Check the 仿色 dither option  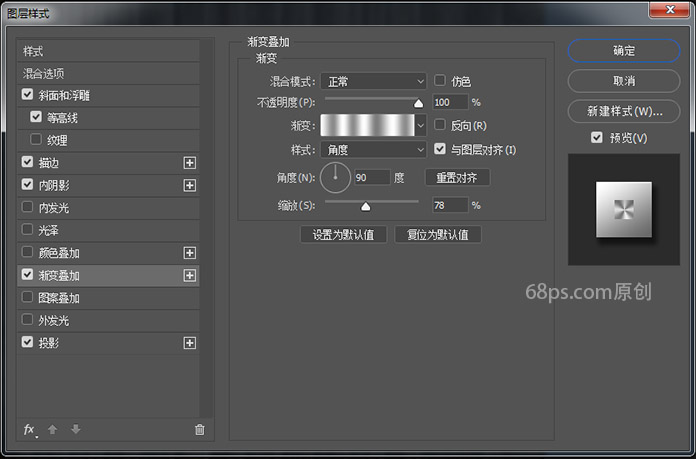[439, 80]
